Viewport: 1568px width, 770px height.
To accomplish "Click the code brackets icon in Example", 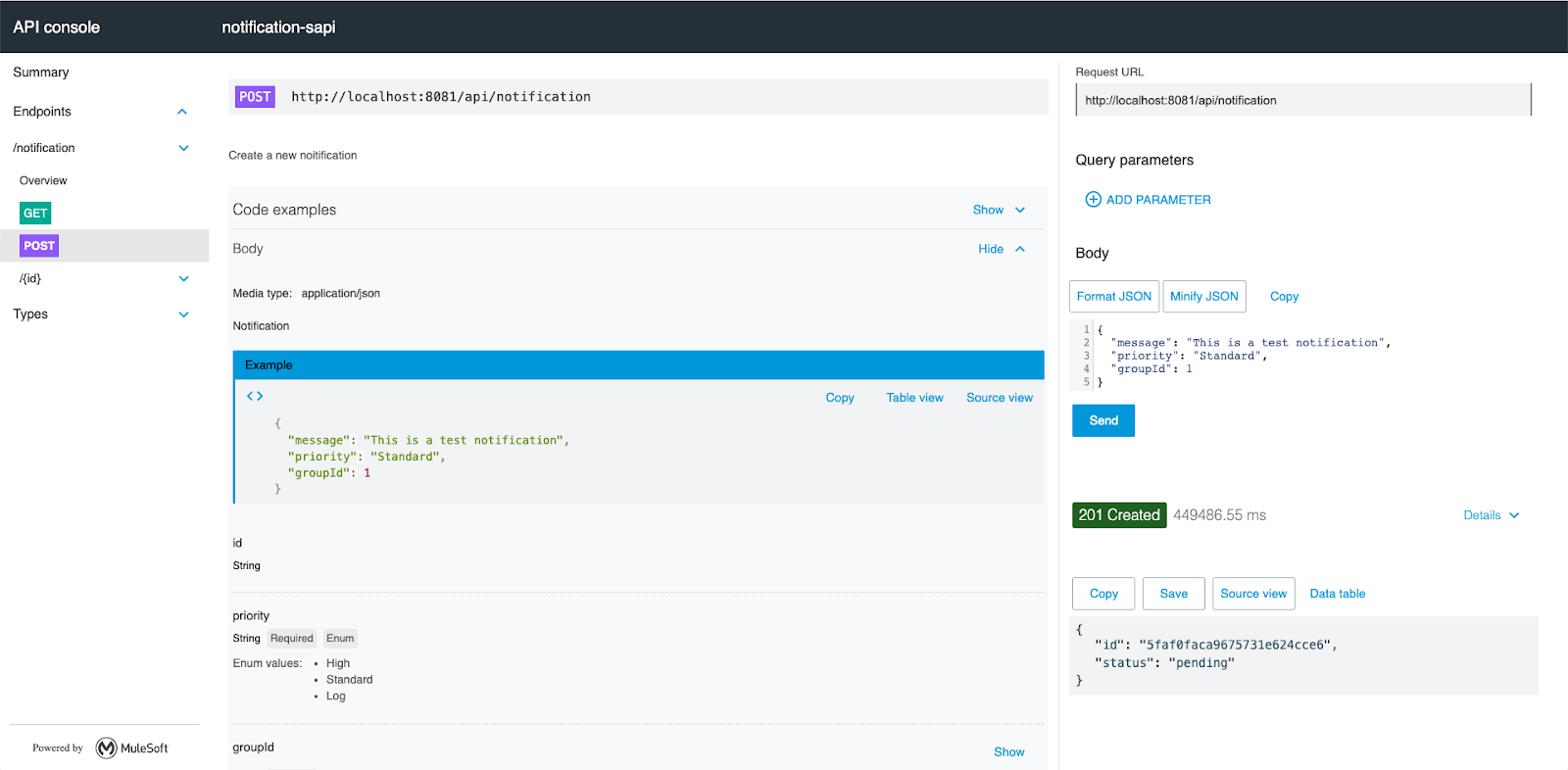I will [x=255, y=396].
